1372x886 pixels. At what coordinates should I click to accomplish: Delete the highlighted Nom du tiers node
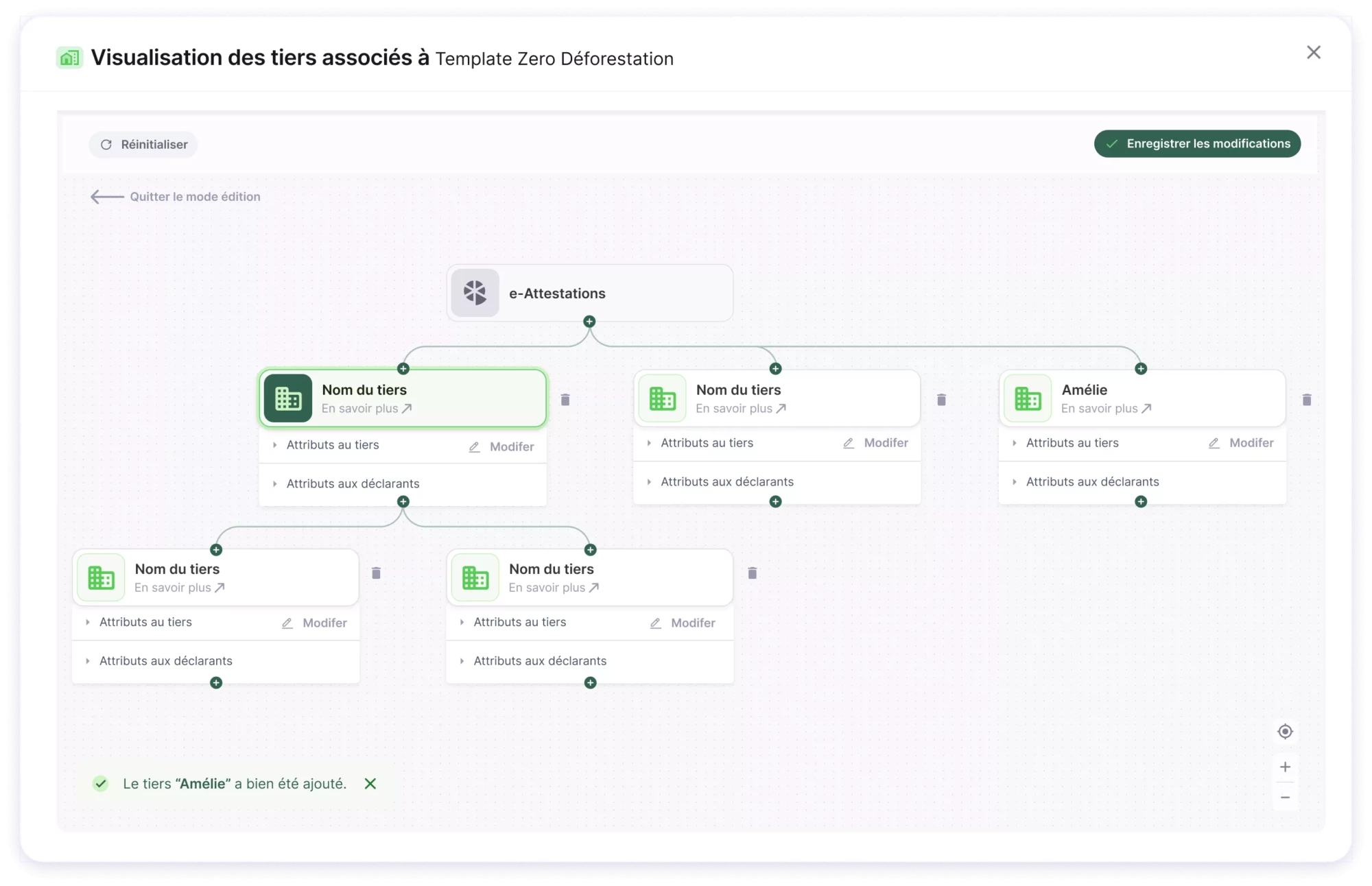coord(565,400)
